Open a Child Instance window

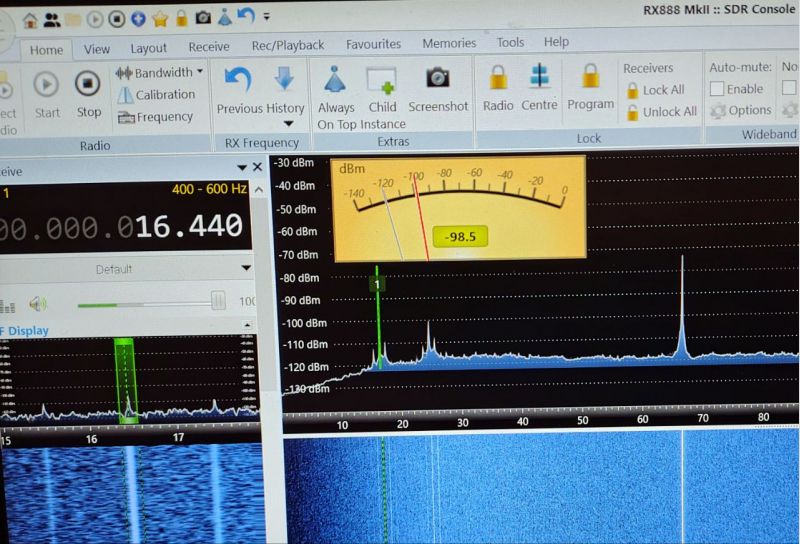tap(382, 79)
